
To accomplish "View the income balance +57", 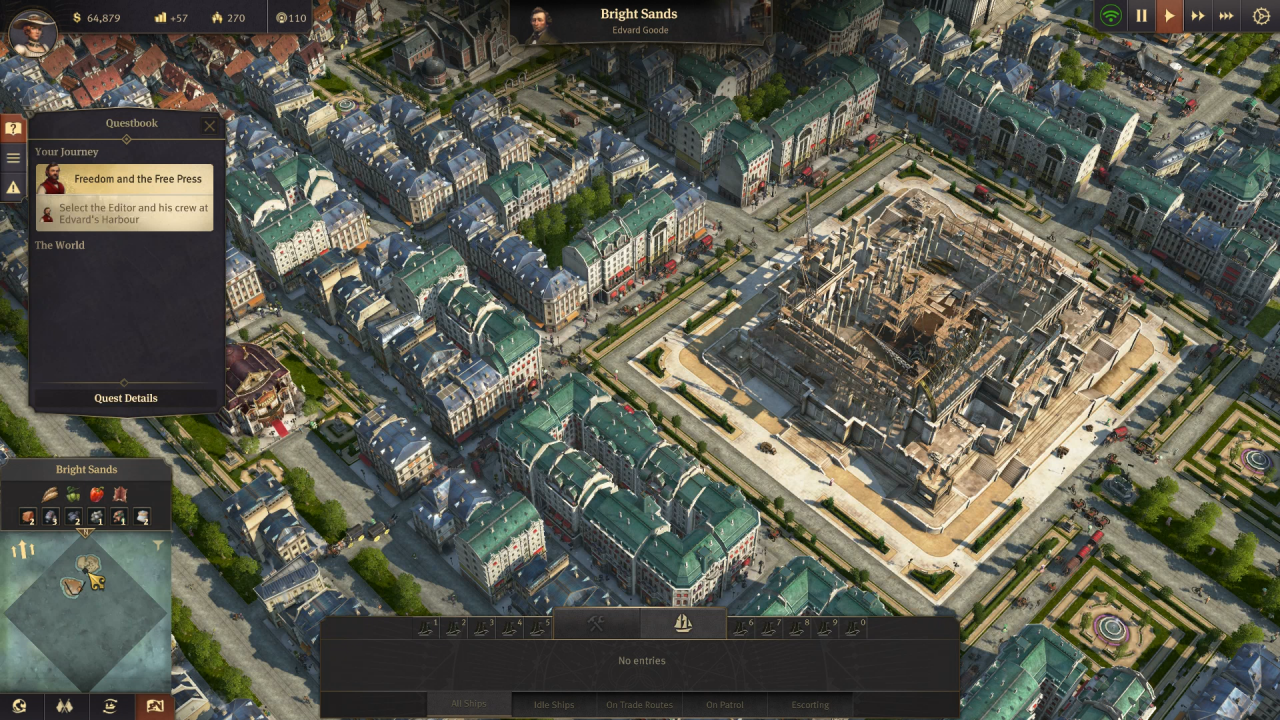I will [x=171, y=18].
